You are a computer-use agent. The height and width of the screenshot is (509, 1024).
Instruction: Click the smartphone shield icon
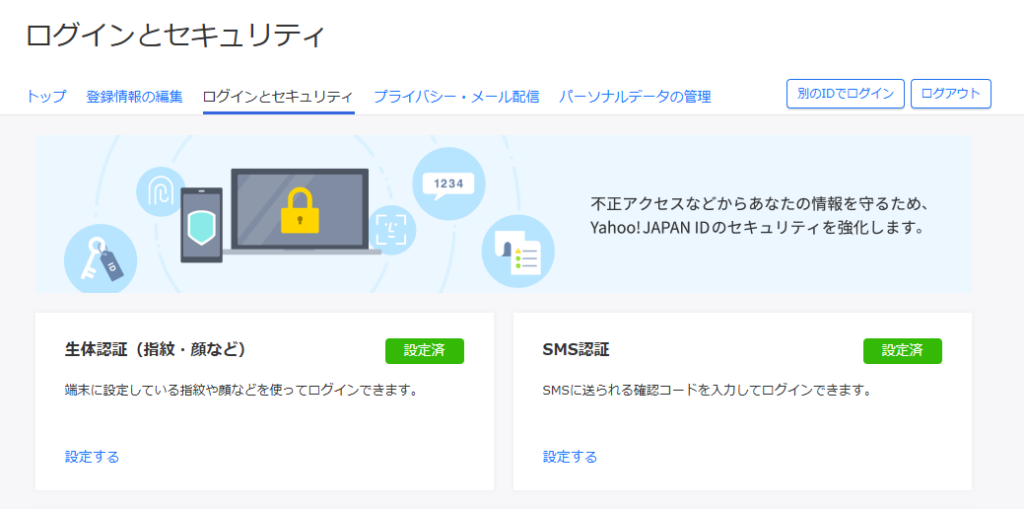tap(201, 226)
